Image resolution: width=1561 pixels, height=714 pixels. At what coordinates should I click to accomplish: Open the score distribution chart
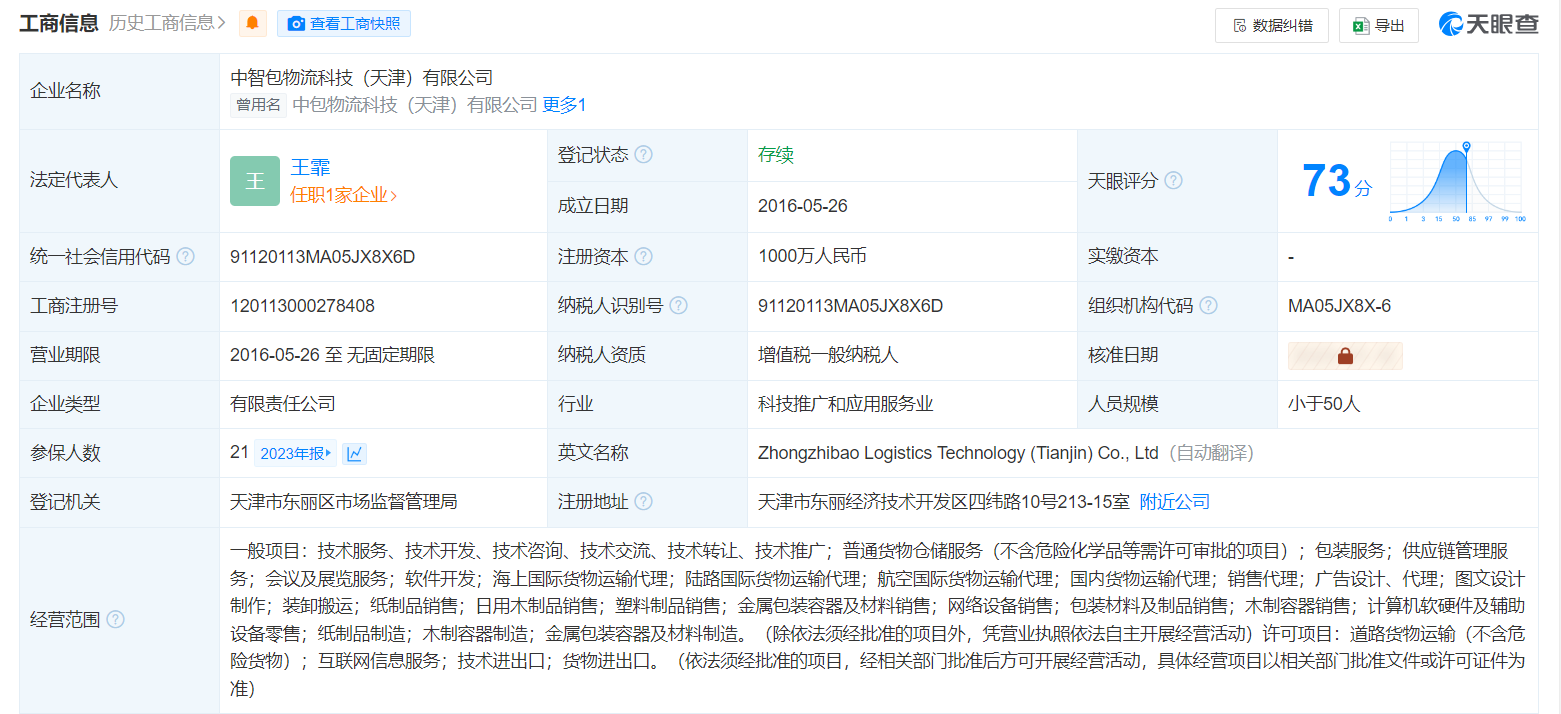tap(1456, 182)
